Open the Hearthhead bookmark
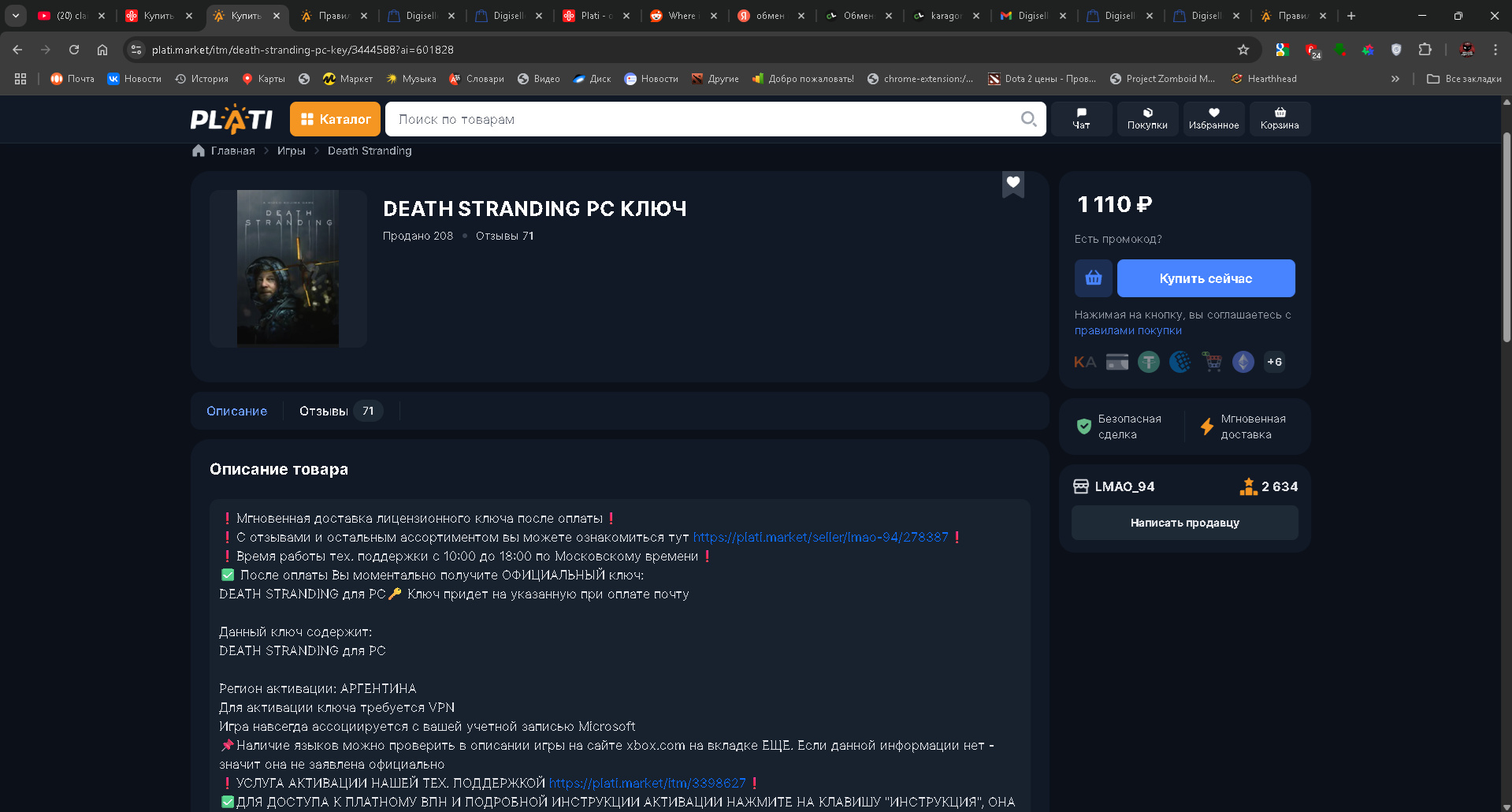 pos(1264,79)
